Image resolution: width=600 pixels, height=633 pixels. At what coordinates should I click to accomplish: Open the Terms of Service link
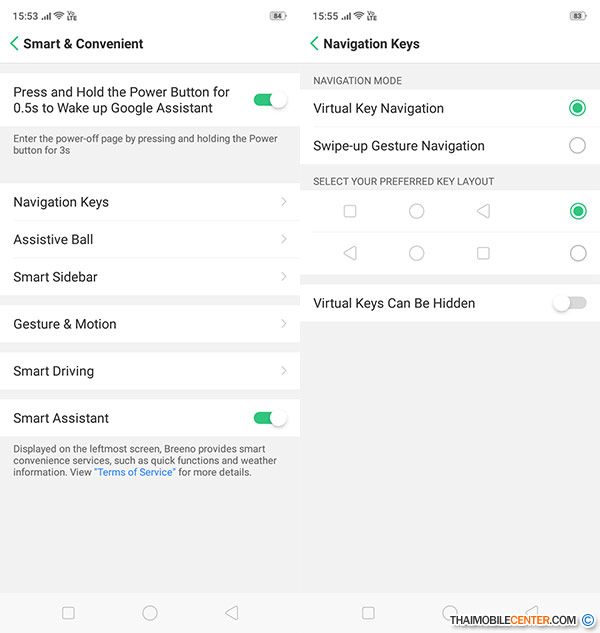click(135, 472)
